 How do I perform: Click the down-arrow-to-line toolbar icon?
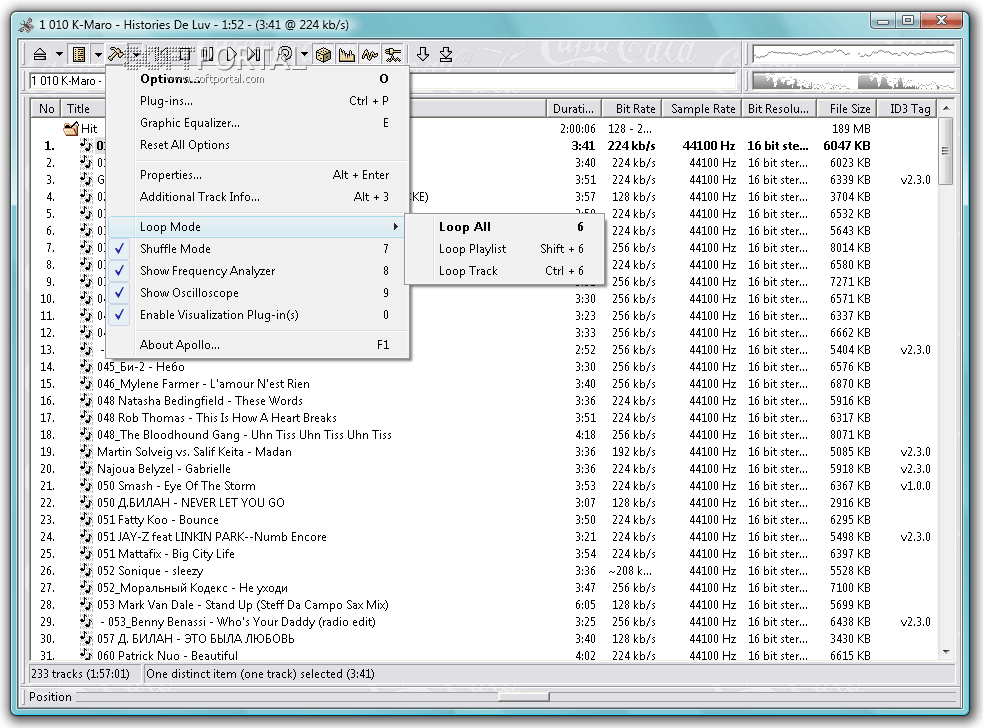click(x=446, y=55)
